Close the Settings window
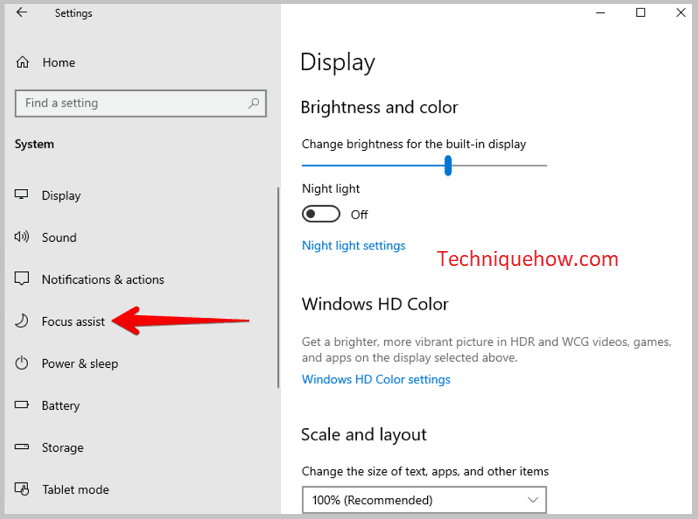The height and width of the screenshot is (519, 698). coord(681,13)
